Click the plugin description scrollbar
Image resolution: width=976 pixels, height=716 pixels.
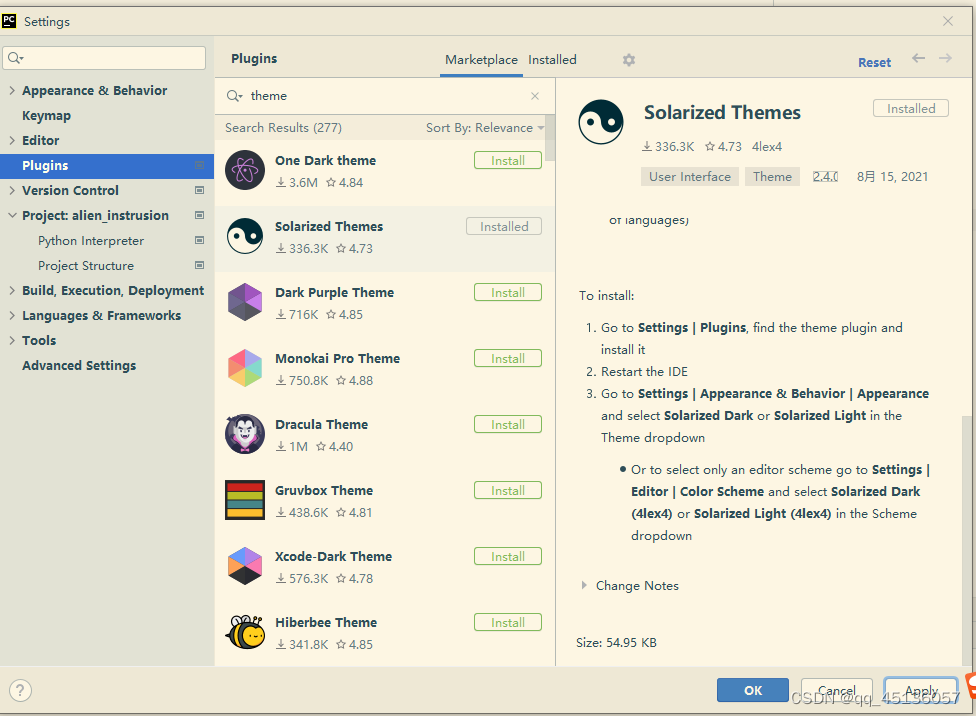[x=966, y=540]
